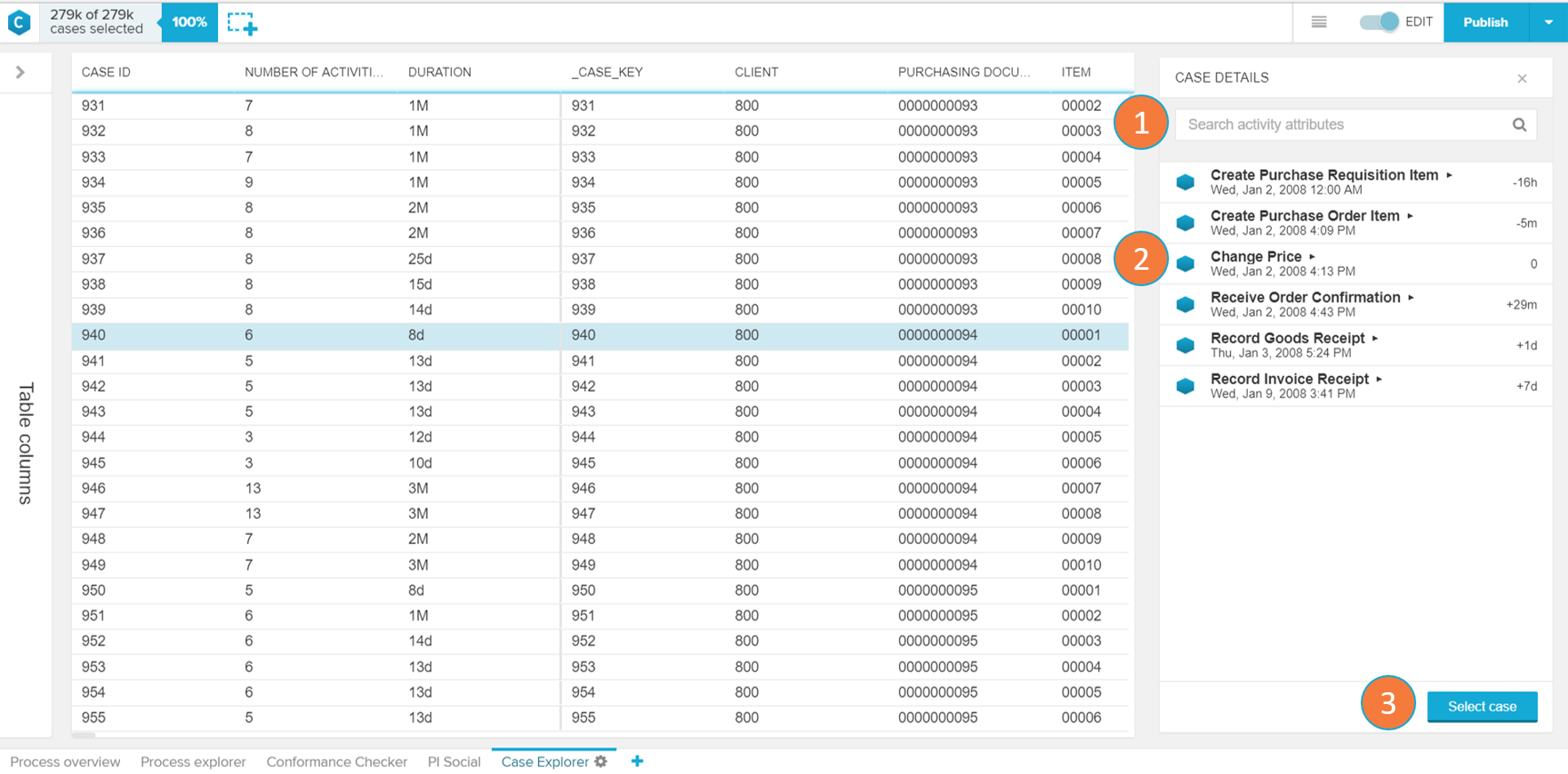Click the Celonis logo icon
Image resolution: width=1568 pixels, height=774 pixels.
[x=19, y=22]
